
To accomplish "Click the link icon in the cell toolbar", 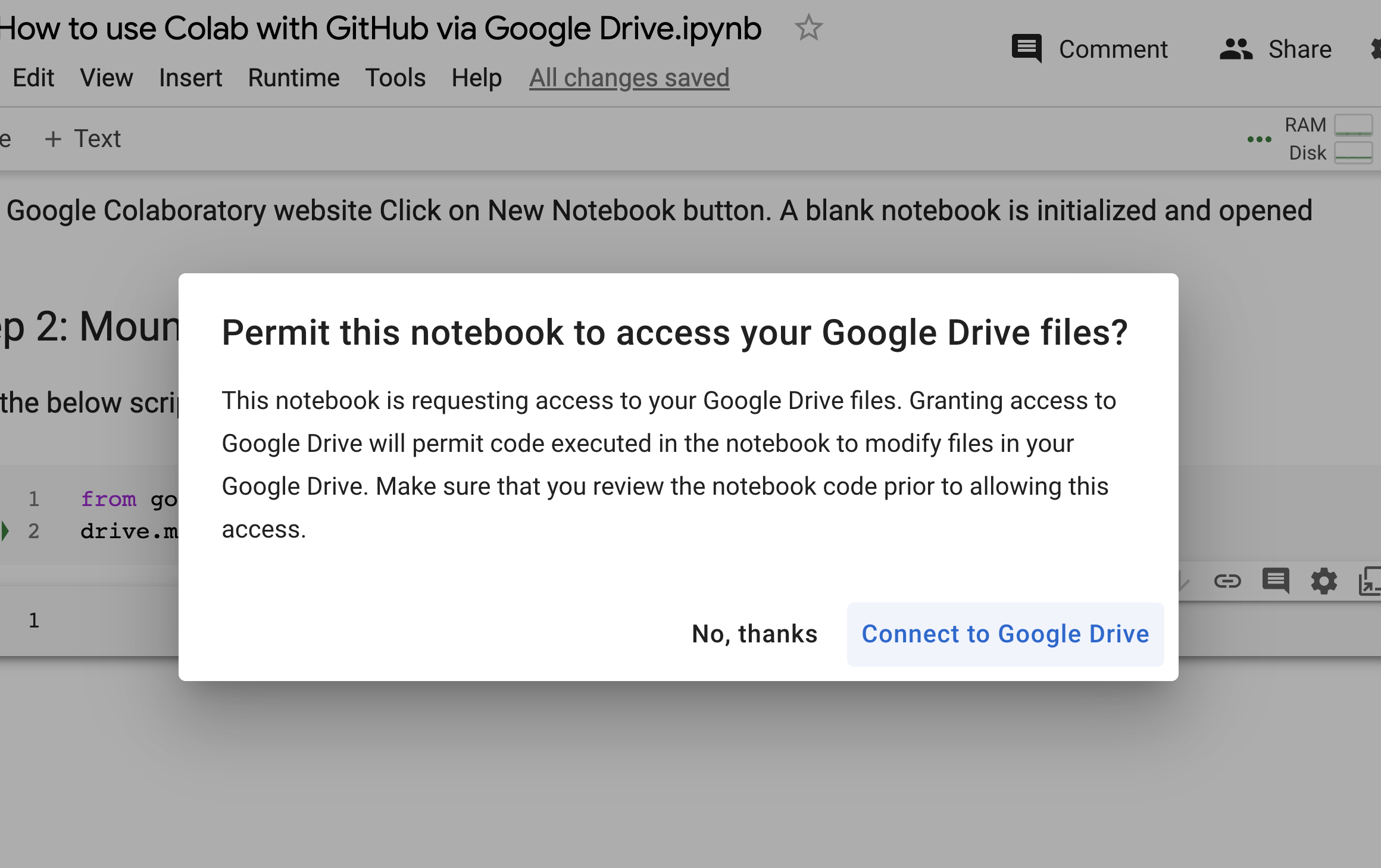I will point(1227,580).
